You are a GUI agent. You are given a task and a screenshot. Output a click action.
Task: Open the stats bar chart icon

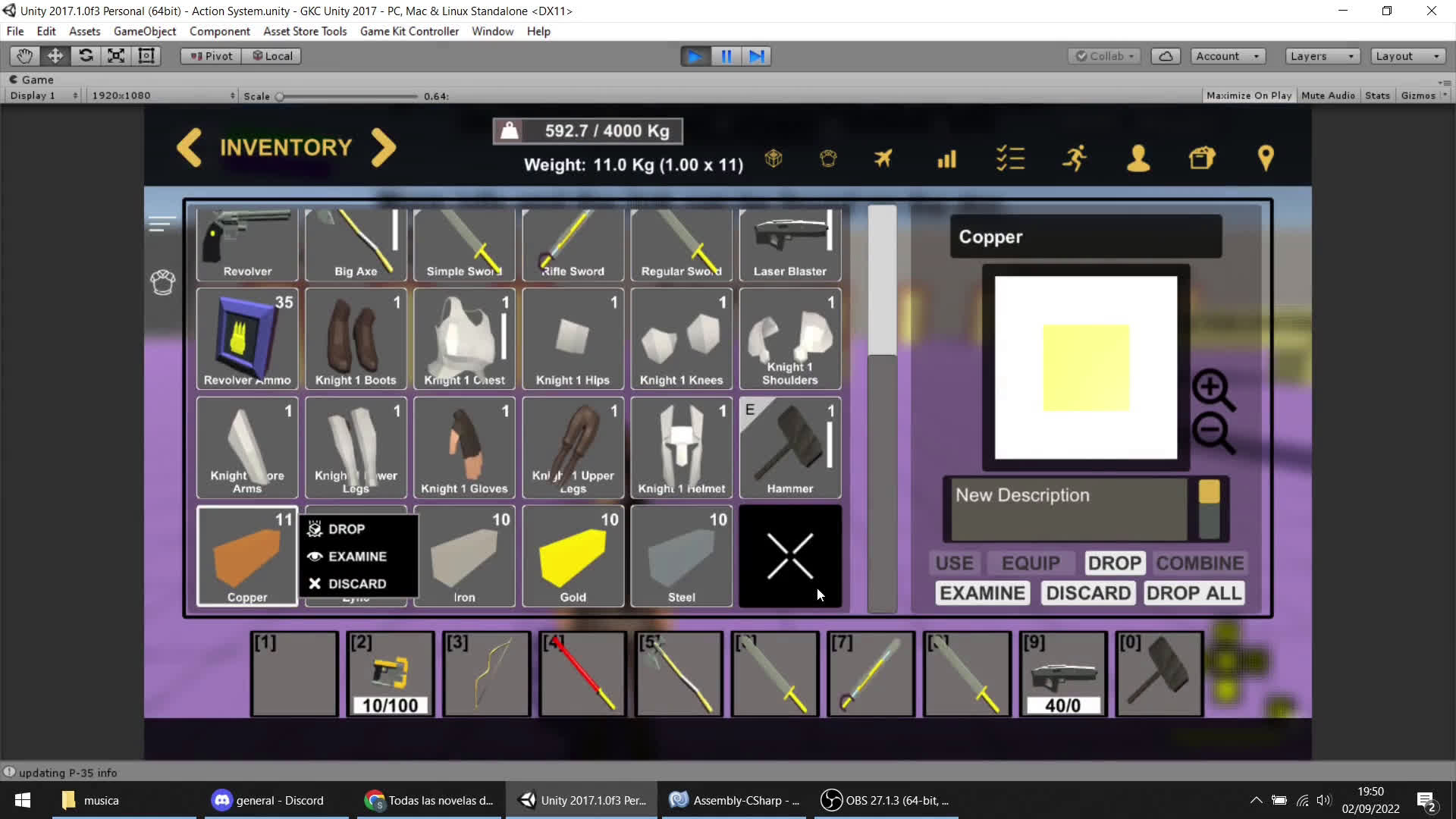click(947, 158)
